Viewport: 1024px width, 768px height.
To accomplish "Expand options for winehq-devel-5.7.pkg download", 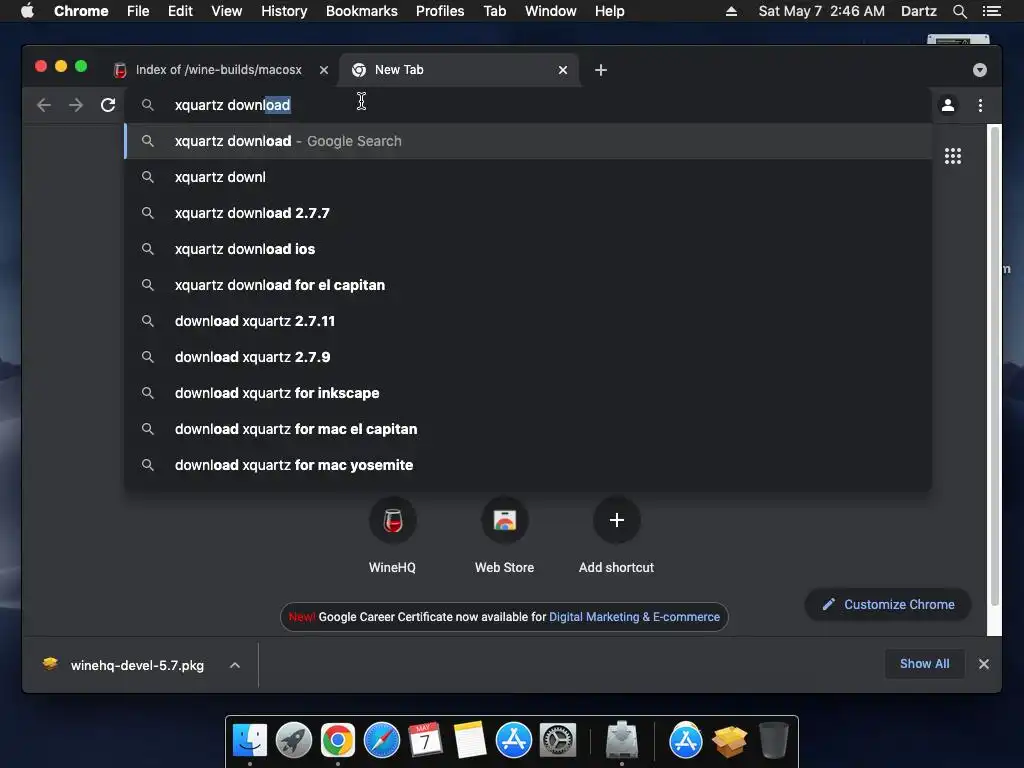I will pos(235,665).
